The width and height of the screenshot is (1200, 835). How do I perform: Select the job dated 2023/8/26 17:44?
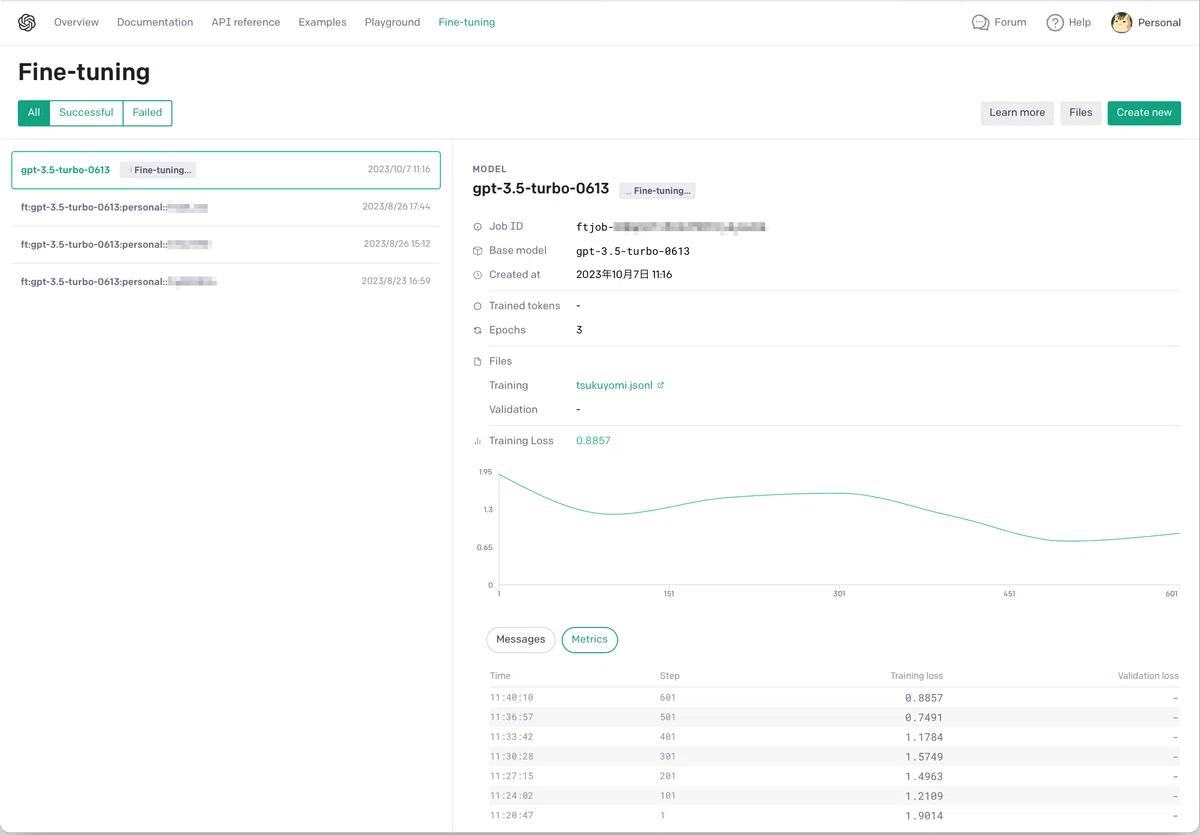(x=226, y=207)
